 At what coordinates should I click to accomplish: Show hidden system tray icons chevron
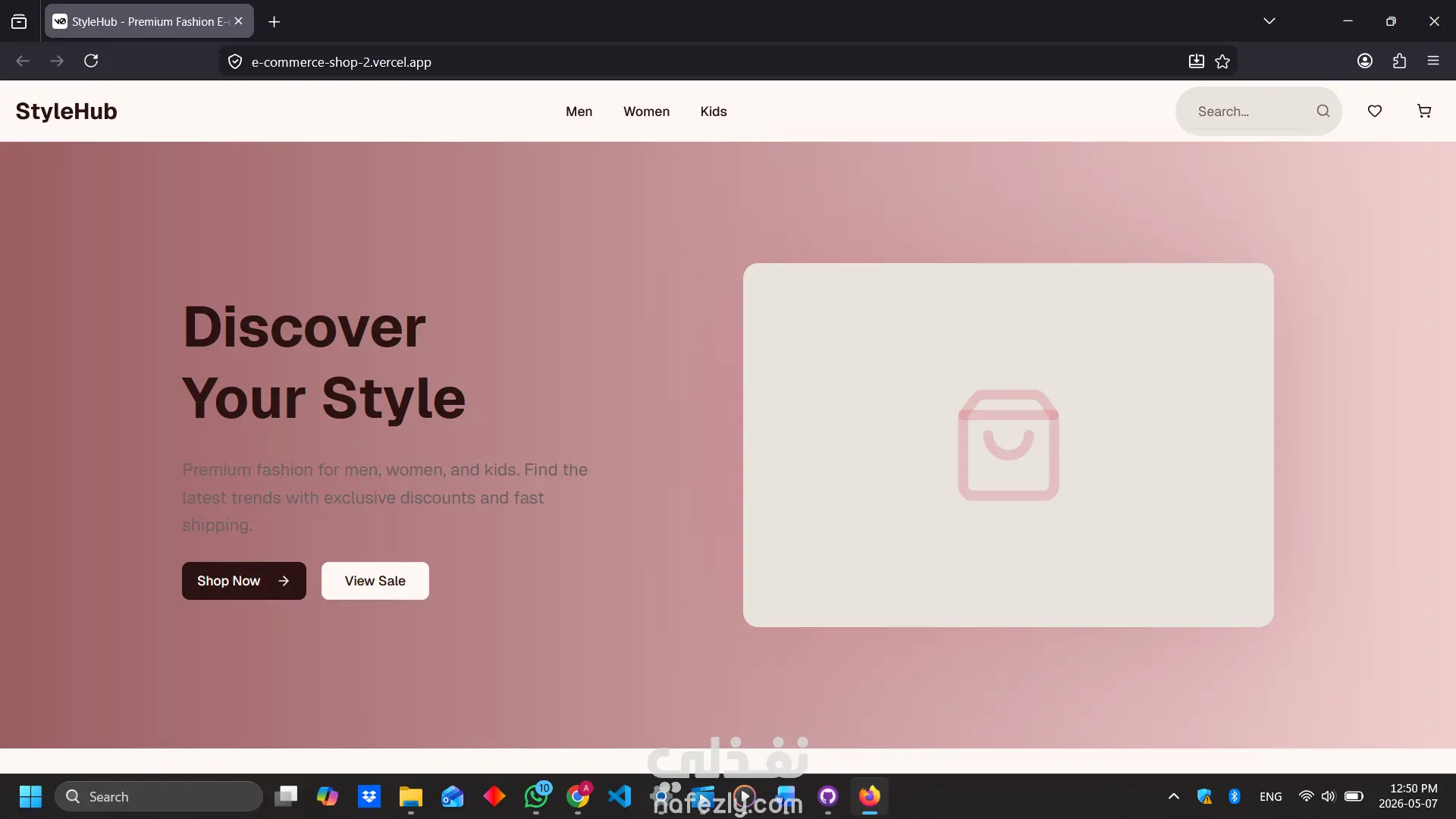tap(1174, 796)
